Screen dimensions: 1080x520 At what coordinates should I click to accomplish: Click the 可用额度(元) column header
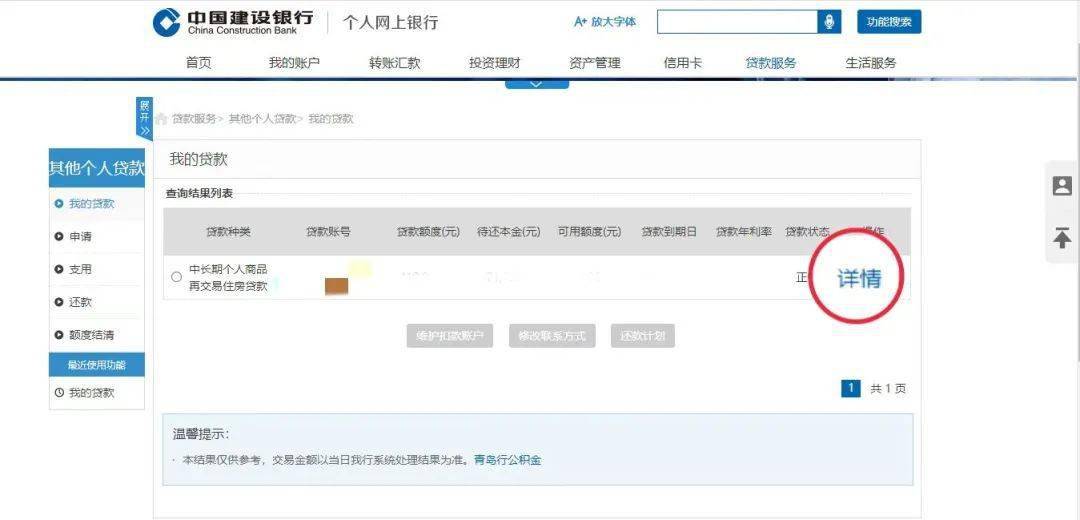click(590, 232)
